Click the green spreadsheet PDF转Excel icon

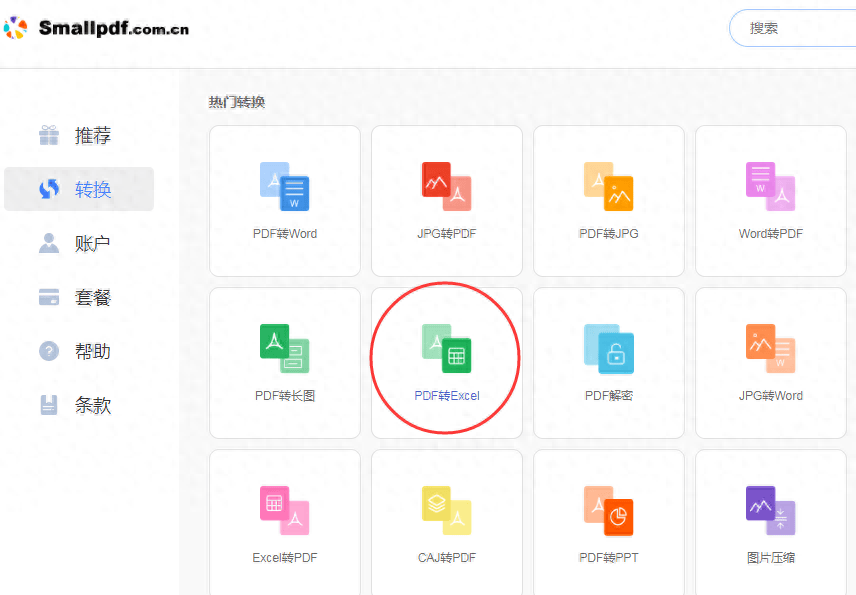(x=447, y=348)
